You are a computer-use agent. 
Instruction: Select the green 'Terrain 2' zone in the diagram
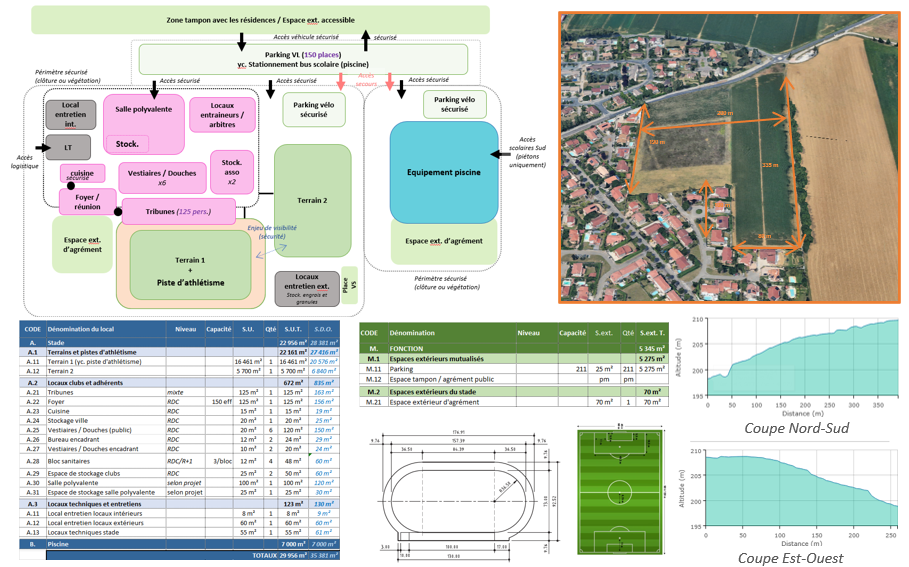point(312,200)
